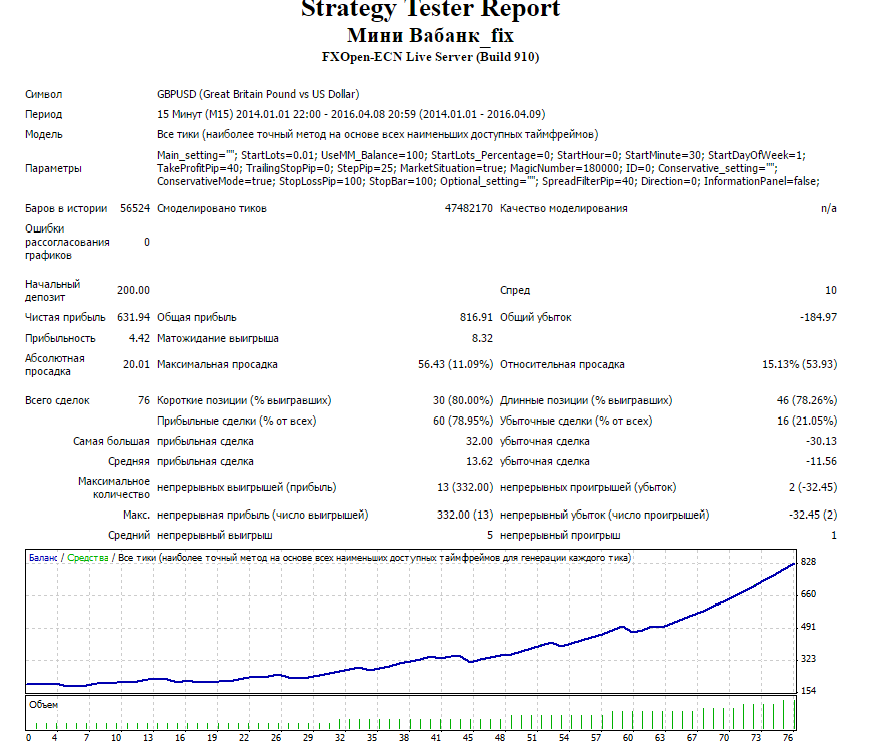Click 'Матожидание выигрыша' label
The image size is (879, 743).
[x=218, y=339]
